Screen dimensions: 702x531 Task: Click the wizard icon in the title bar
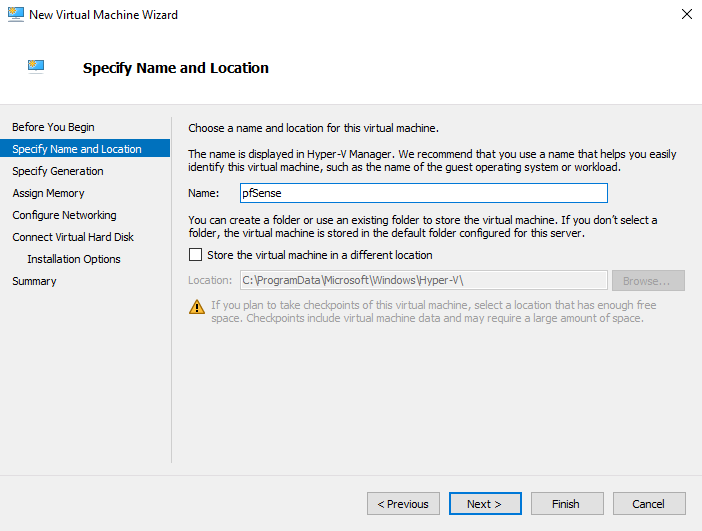(15, 15)
